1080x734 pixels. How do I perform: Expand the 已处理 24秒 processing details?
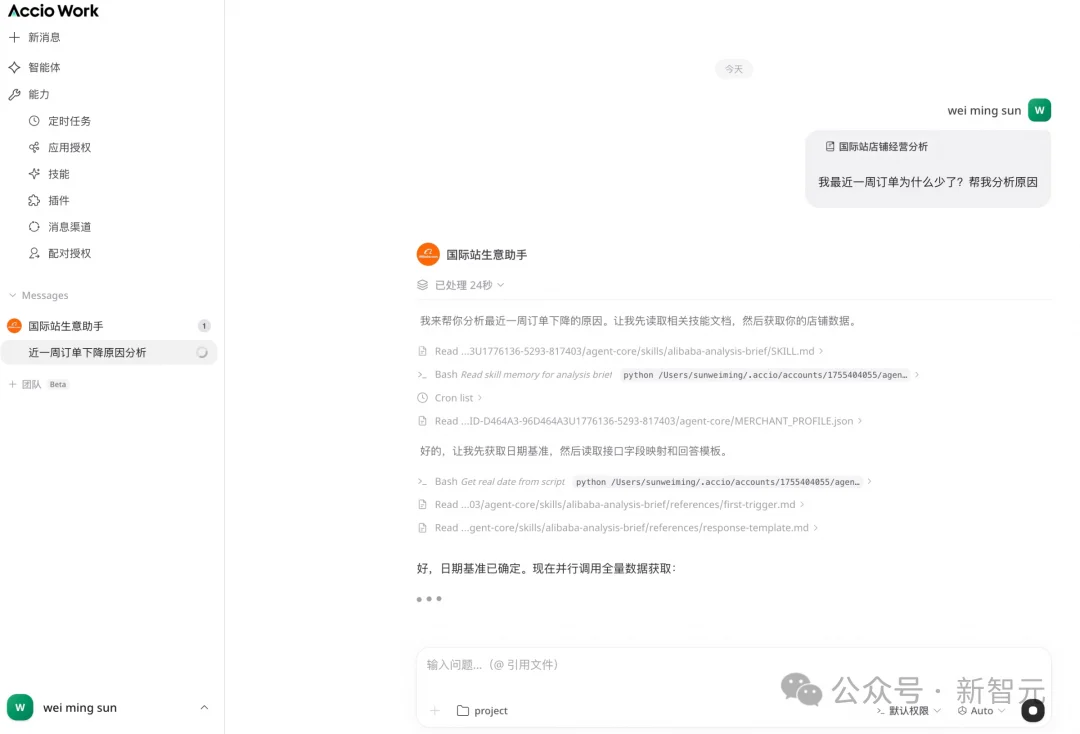pyautogui.click(x=461, y=284)
